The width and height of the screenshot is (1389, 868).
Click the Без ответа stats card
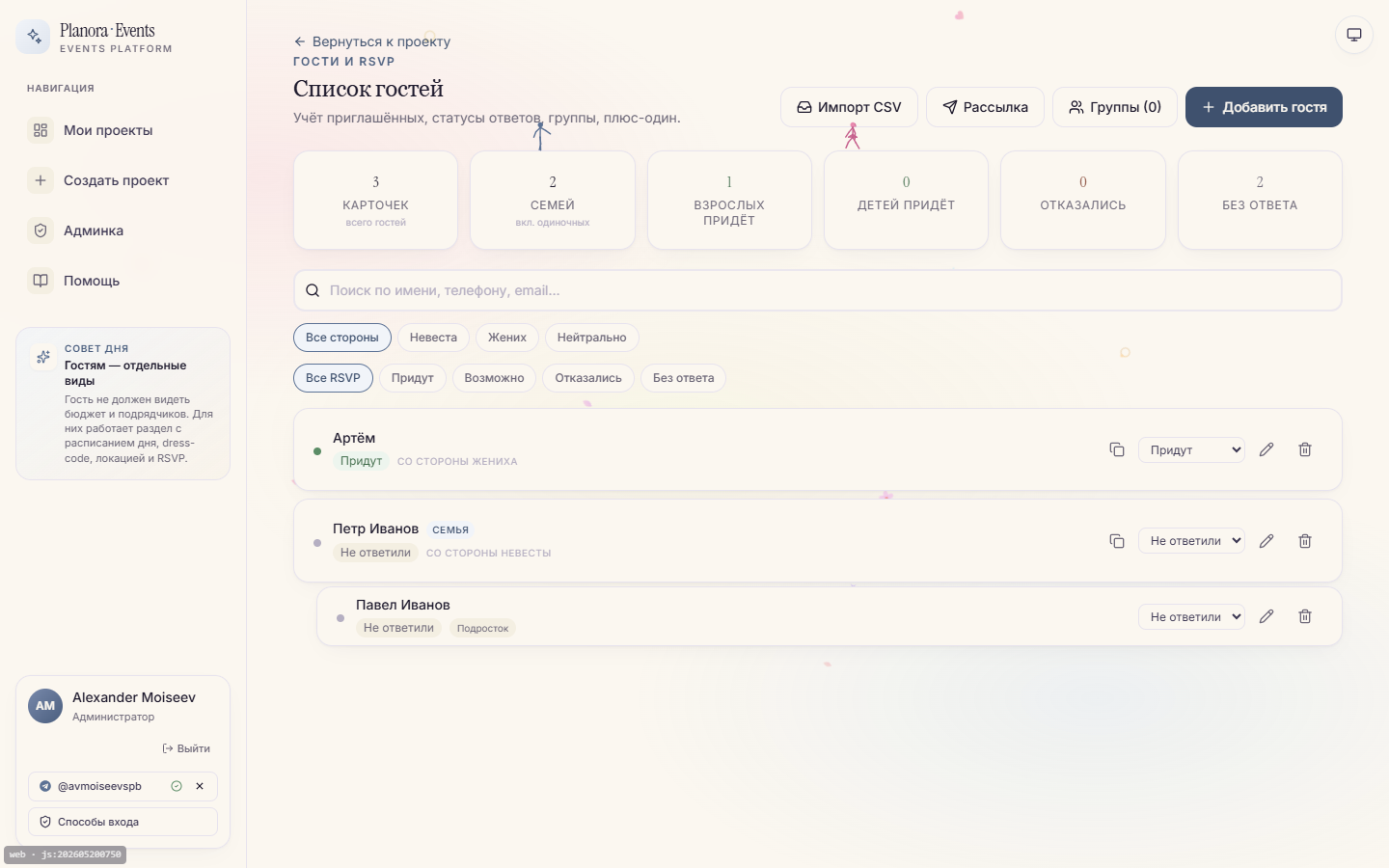(x=1260, y=201)
